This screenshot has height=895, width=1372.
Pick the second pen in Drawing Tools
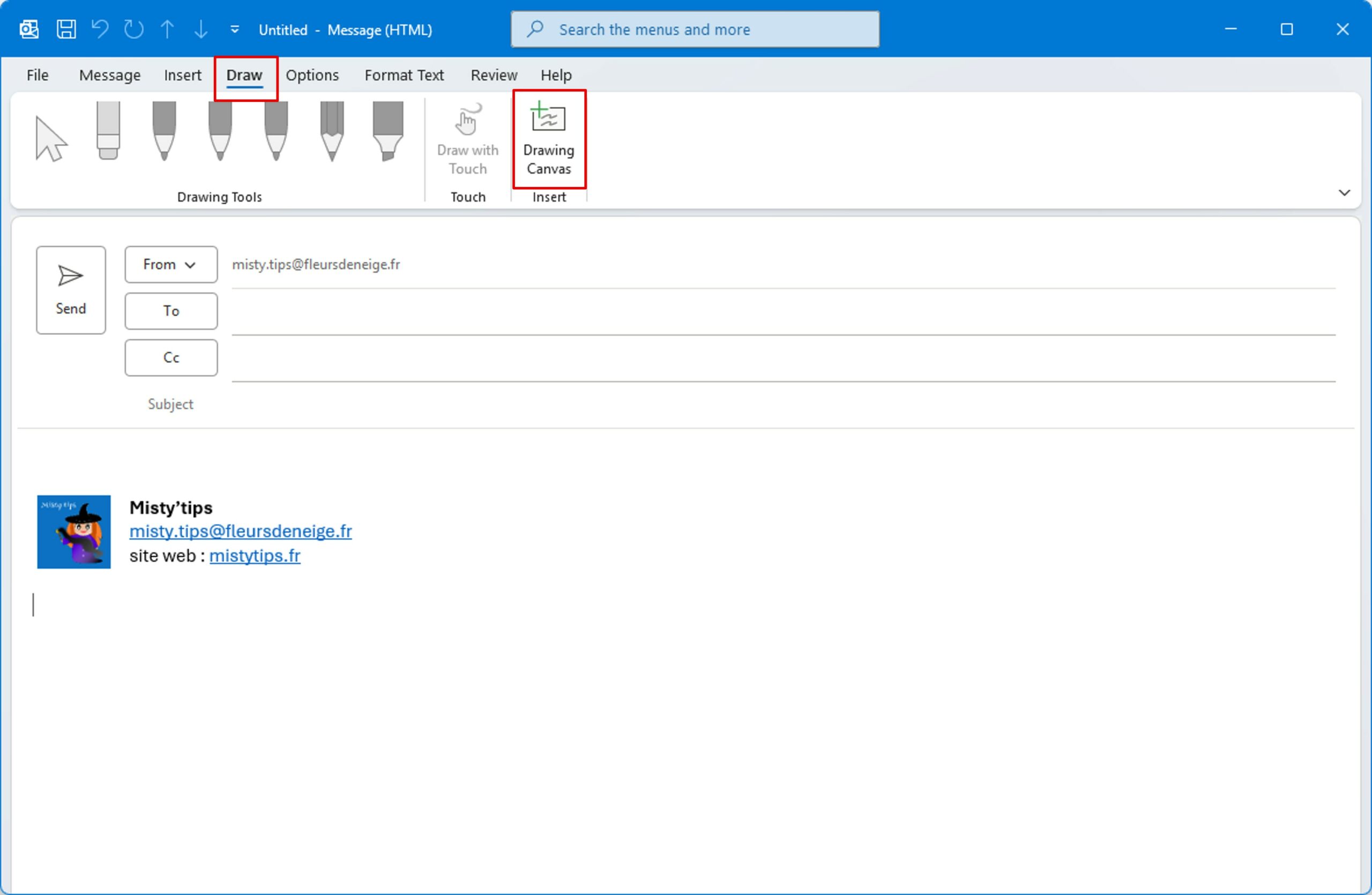point(220,131)
